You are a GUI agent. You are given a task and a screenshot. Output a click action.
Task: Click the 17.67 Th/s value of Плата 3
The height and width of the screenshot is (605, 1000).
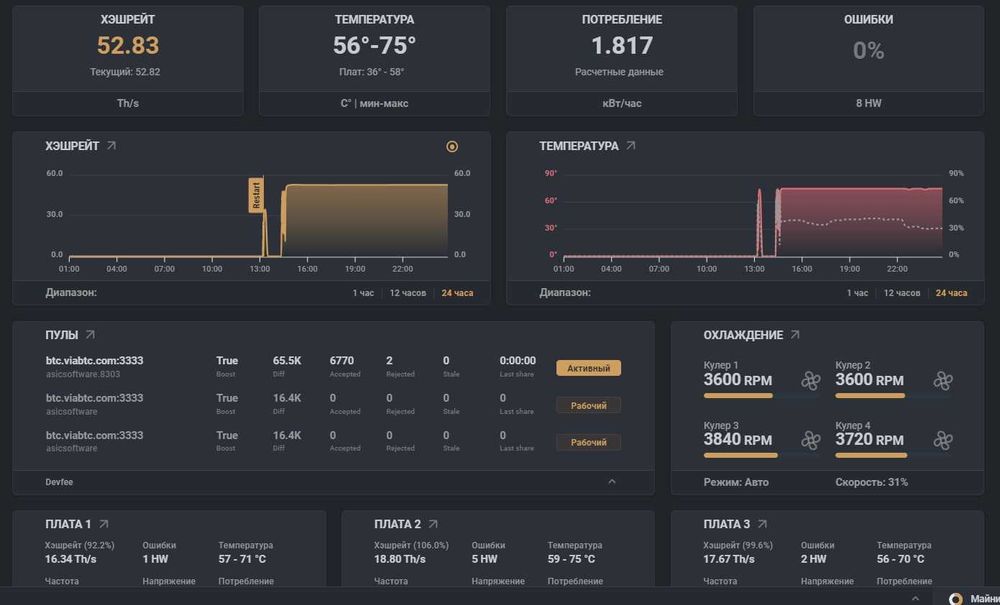coord(729,559)
